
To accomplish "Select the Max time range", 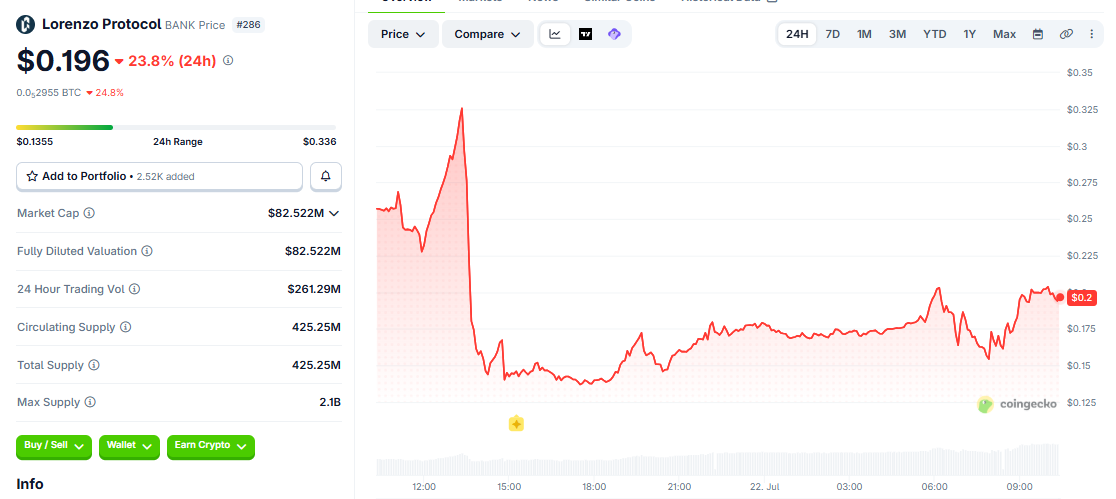I will coord(1004,34).
